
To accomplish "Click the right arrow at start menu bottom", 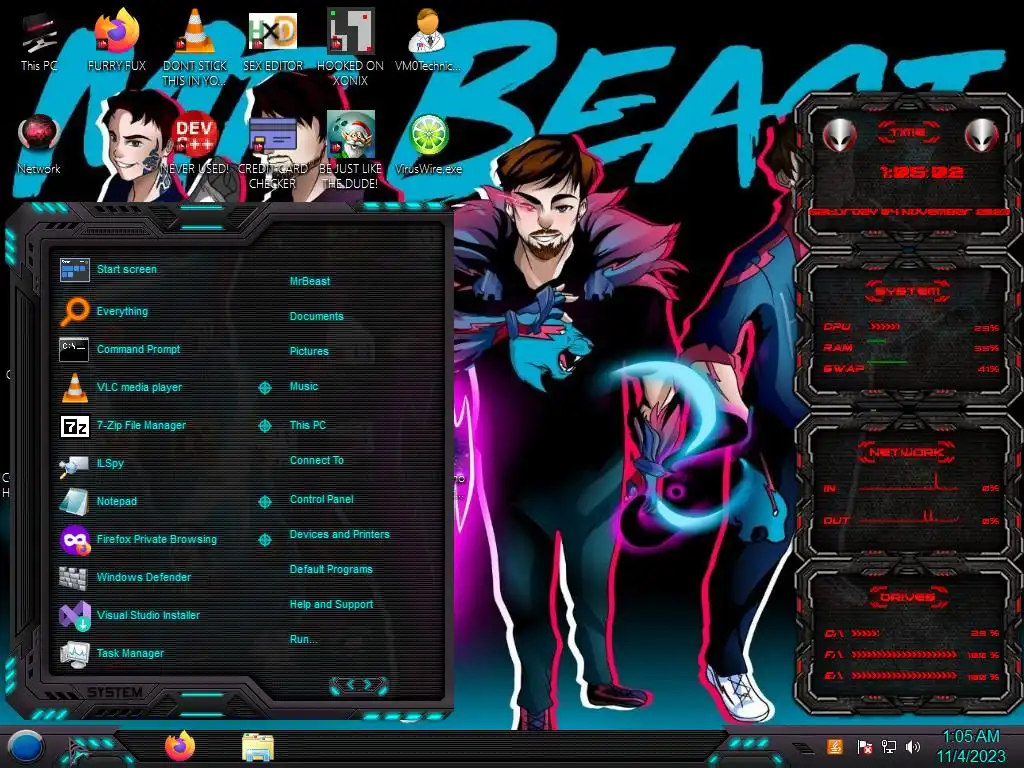I will pos(369,684).
